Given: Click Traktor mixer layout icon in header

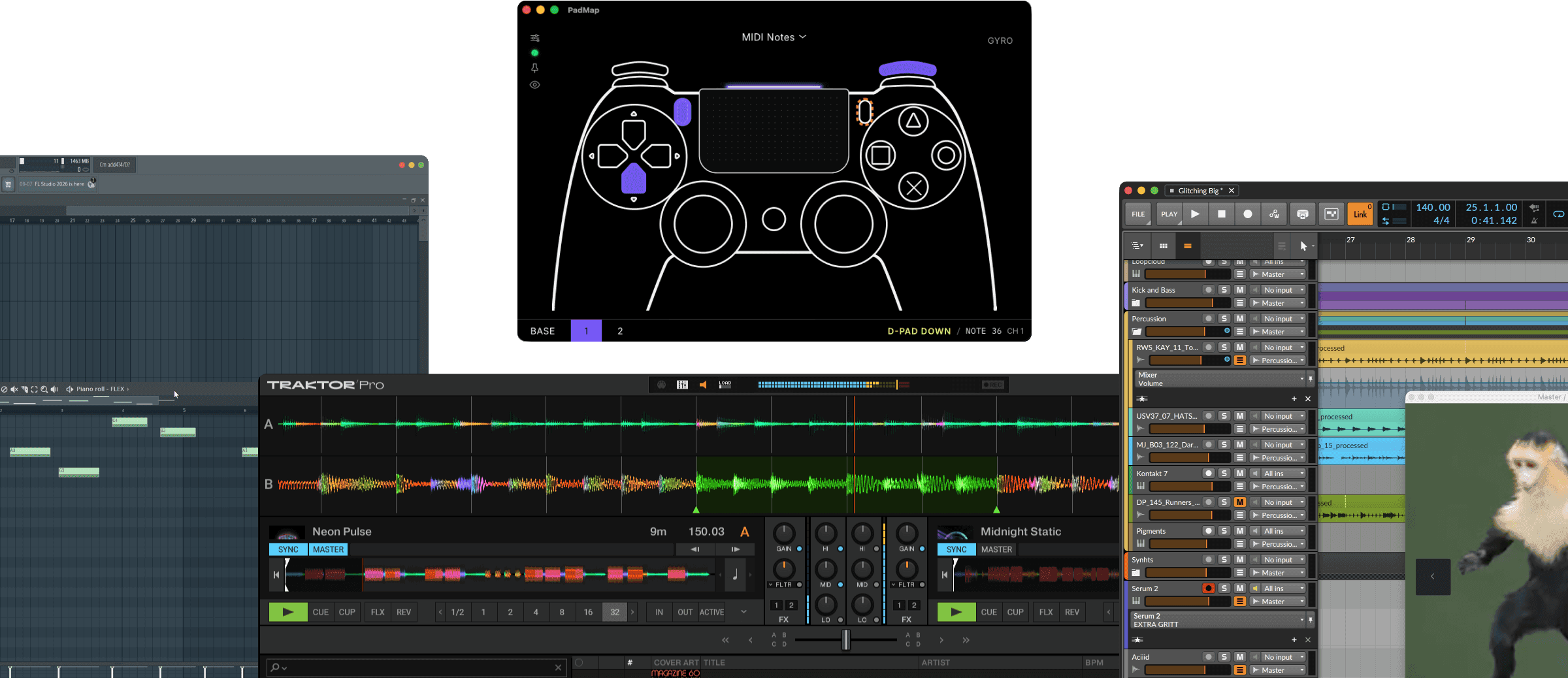Looking at the screenshot, I should coord(682,385).
